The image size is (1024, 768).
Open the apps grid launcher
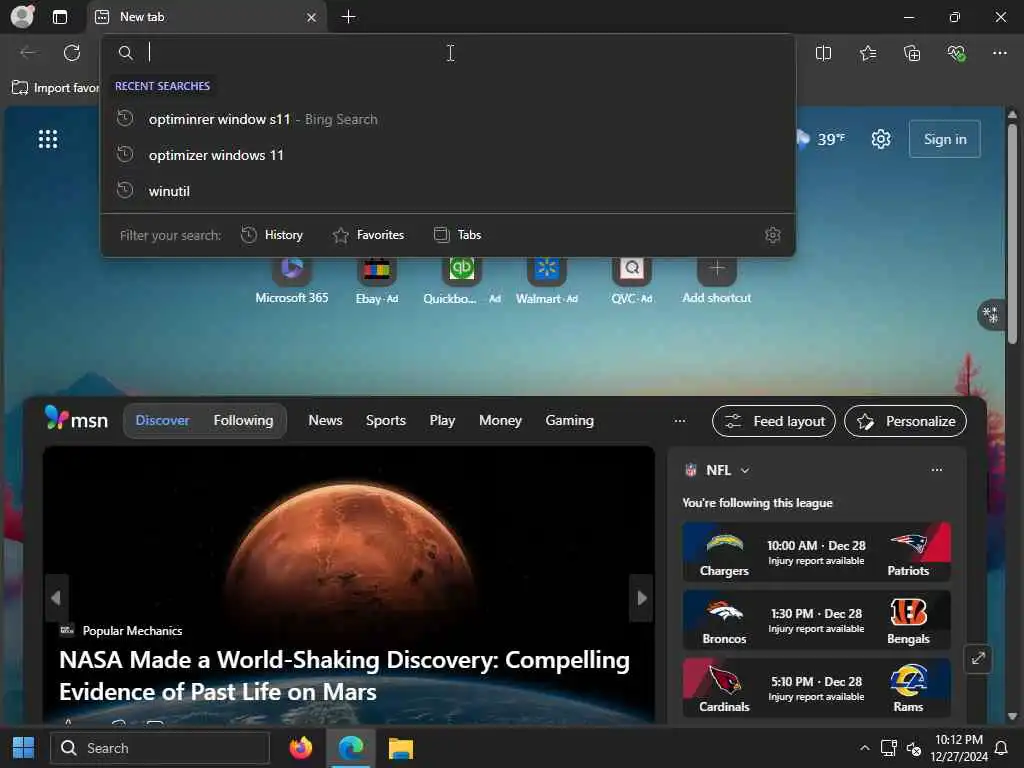coord(48,139)
